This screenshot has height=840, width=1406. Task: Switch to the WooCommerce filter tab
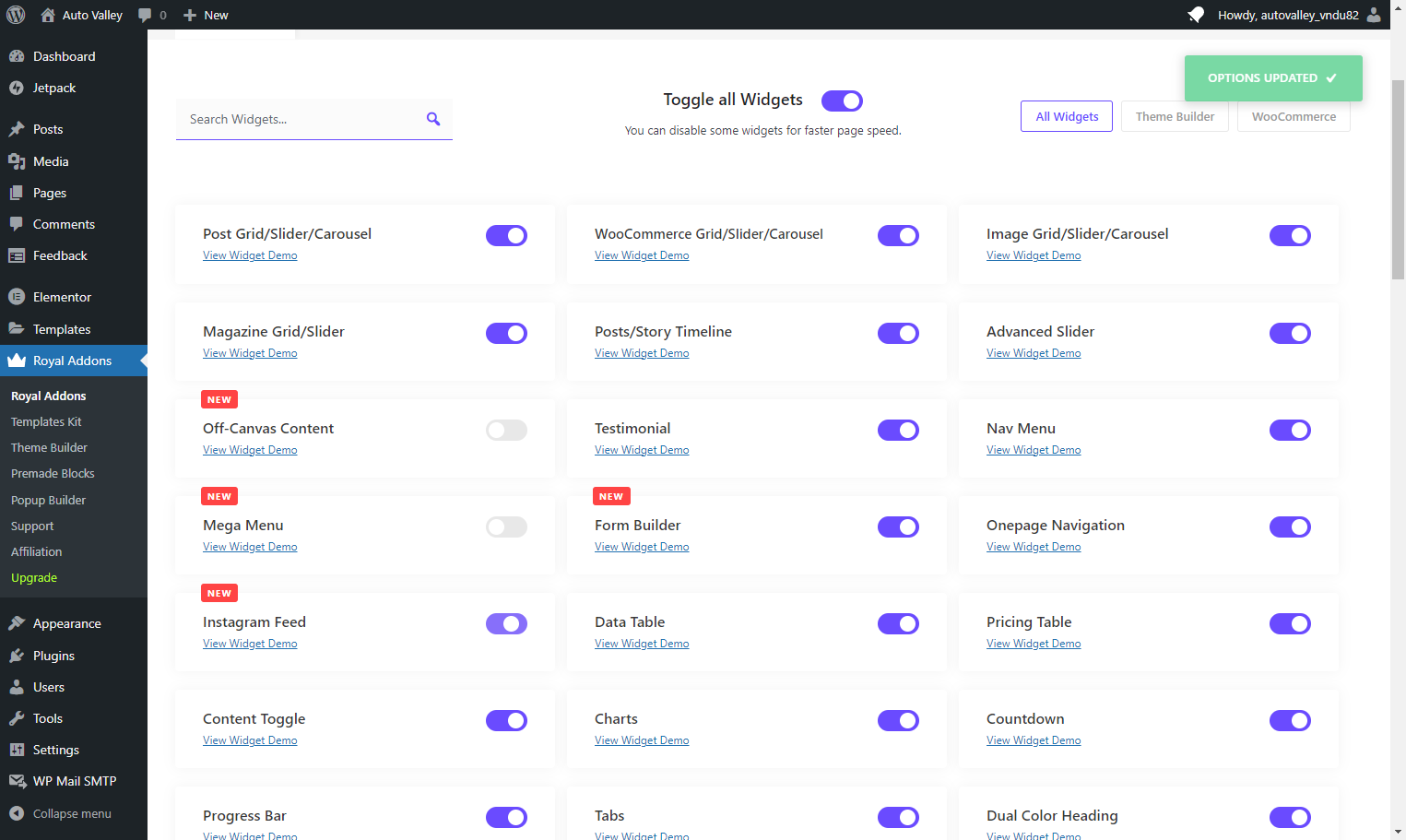tap(1294, 116)
